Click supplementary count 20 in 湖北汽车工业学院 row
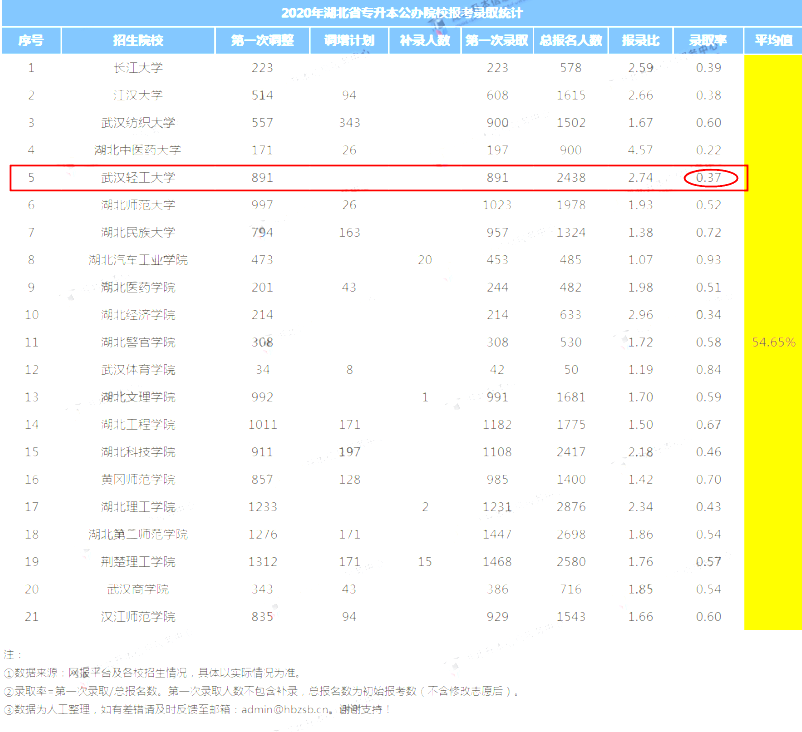 (x=425, y=260)
